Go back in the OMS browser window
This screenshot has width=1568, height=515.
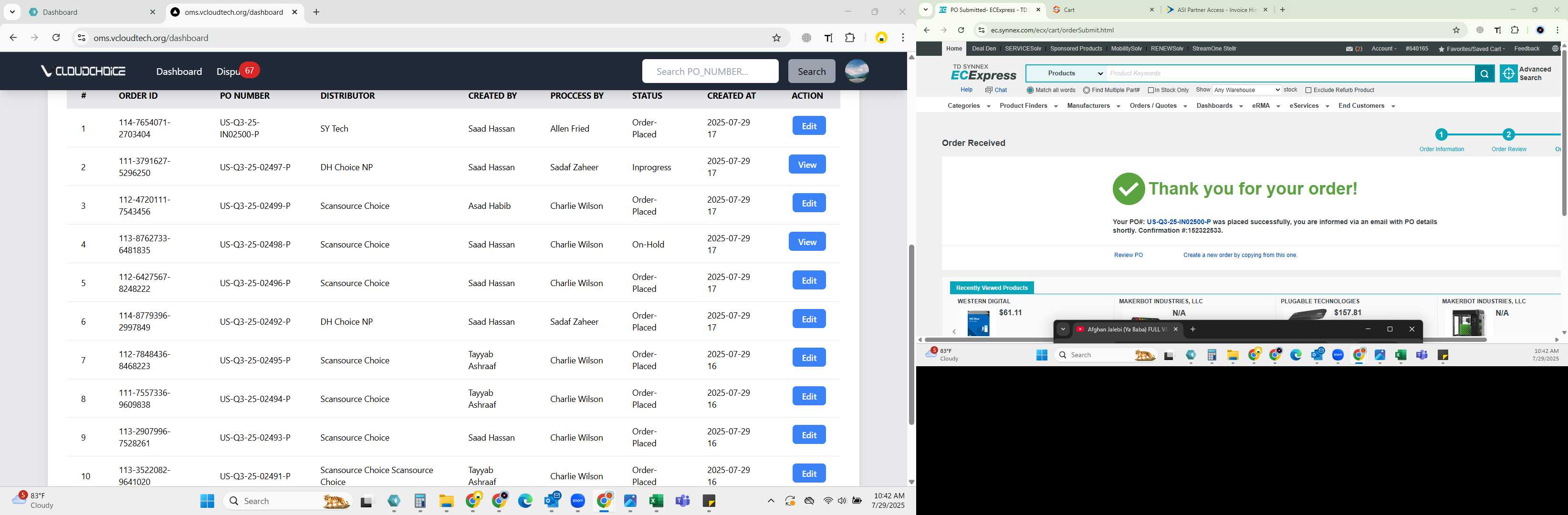pos(13,38)
